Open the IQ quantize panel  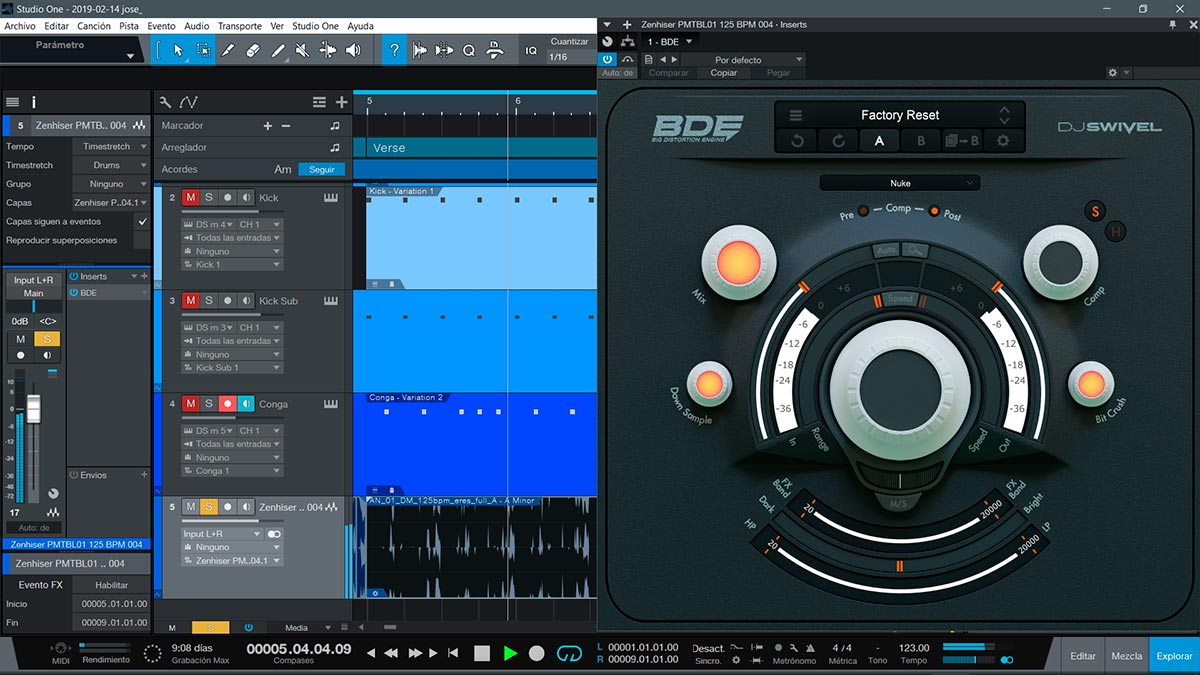pos(531,50)
